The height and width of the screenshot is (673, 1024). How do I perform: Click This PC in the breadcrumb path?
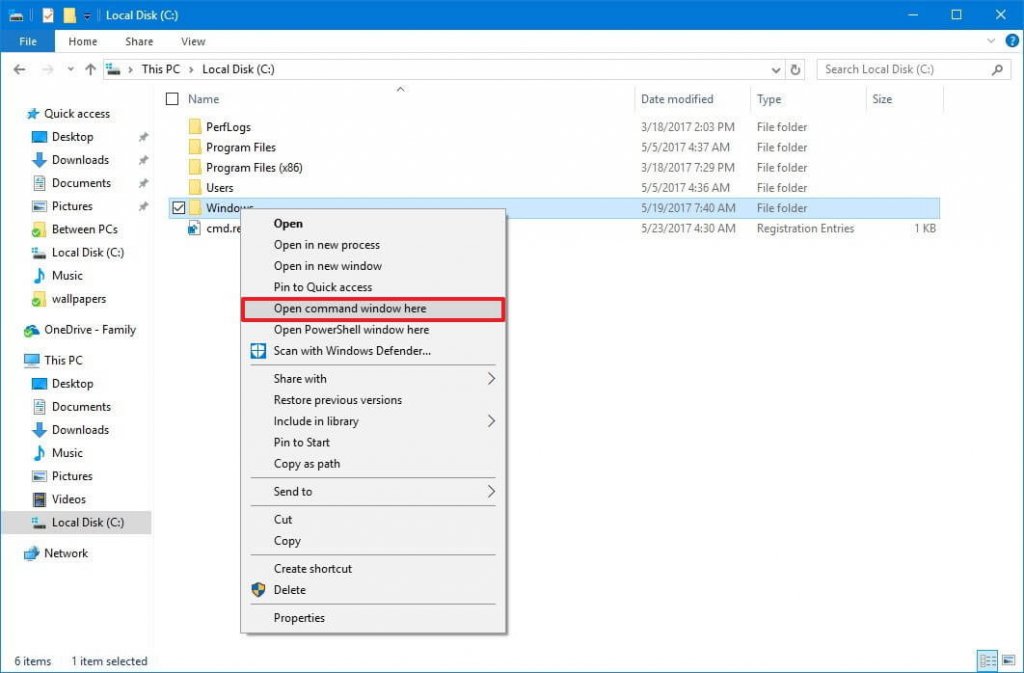(160, 69)
